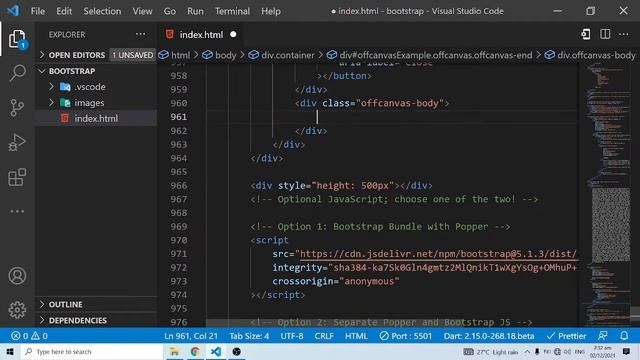Change Tab Size: 4 indentation setting
The image size is (640, 360).
(x=249, y=336)
